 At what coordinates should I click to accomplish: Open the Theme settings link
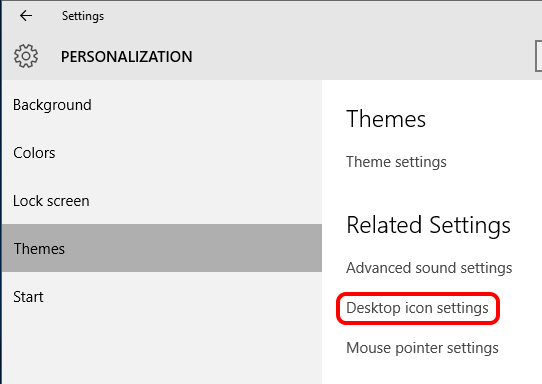396,162
